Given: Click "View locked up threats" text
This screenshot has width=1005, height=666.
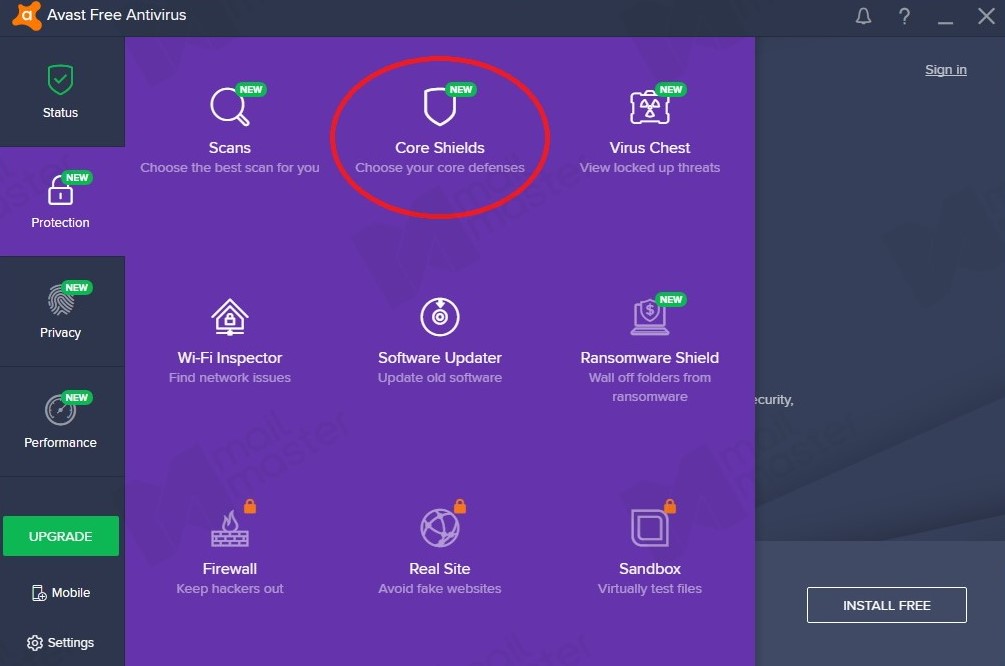Looking at the screenshot, I should click(x=649, y=168).
